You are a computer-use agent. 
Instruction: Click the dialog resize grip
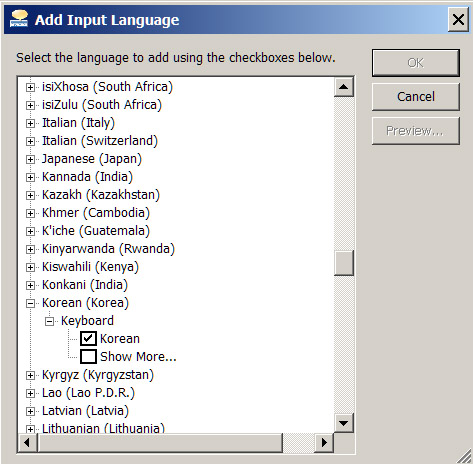click(464, 456)
